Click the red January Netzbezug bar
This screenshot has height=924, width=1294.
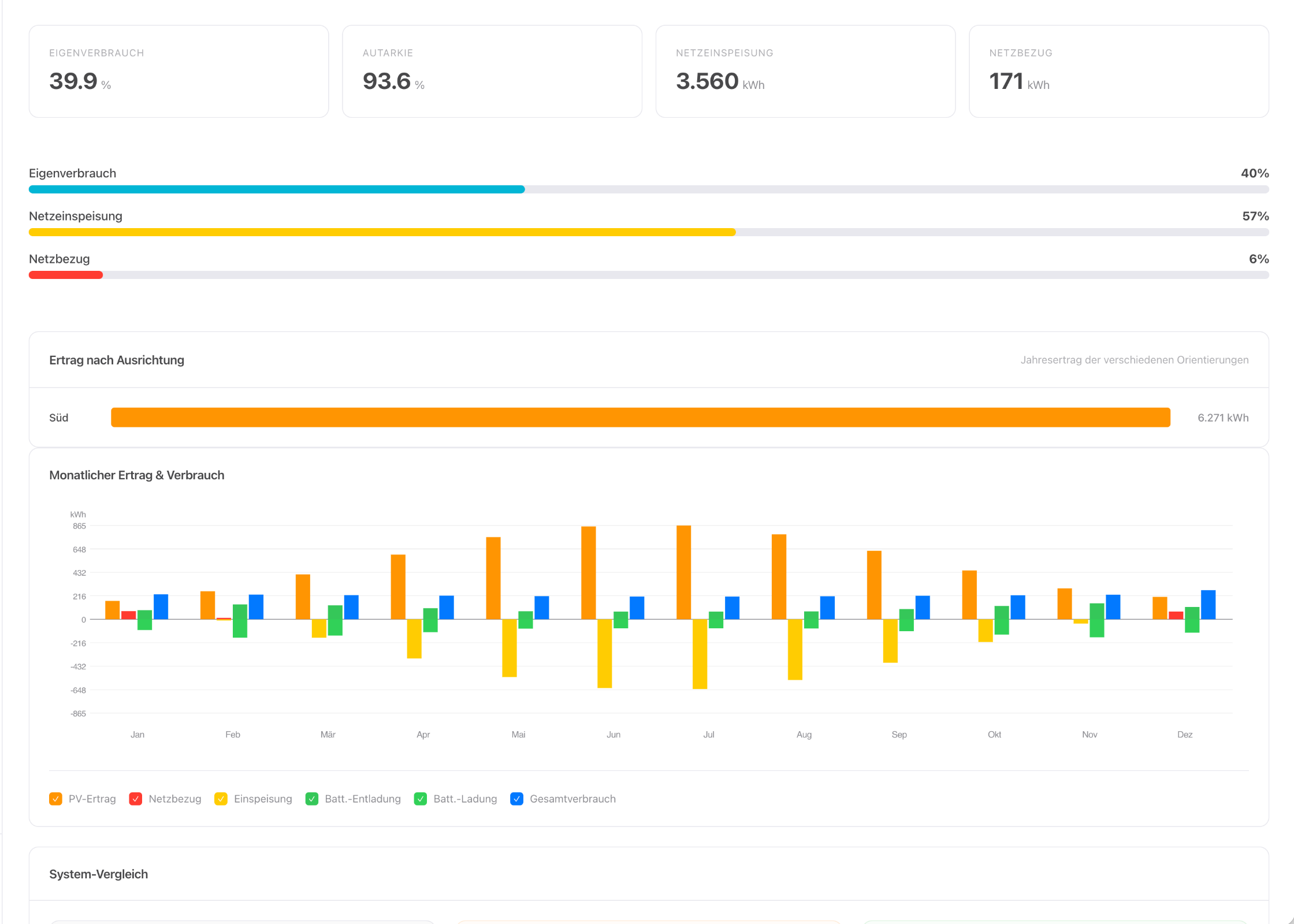[128, 615]
